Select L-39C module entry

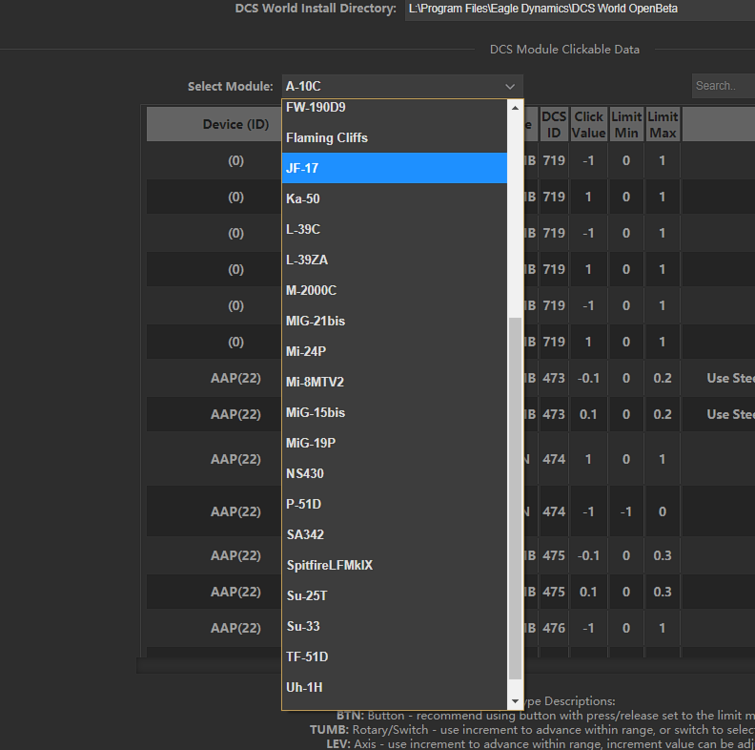click(394, 229)
